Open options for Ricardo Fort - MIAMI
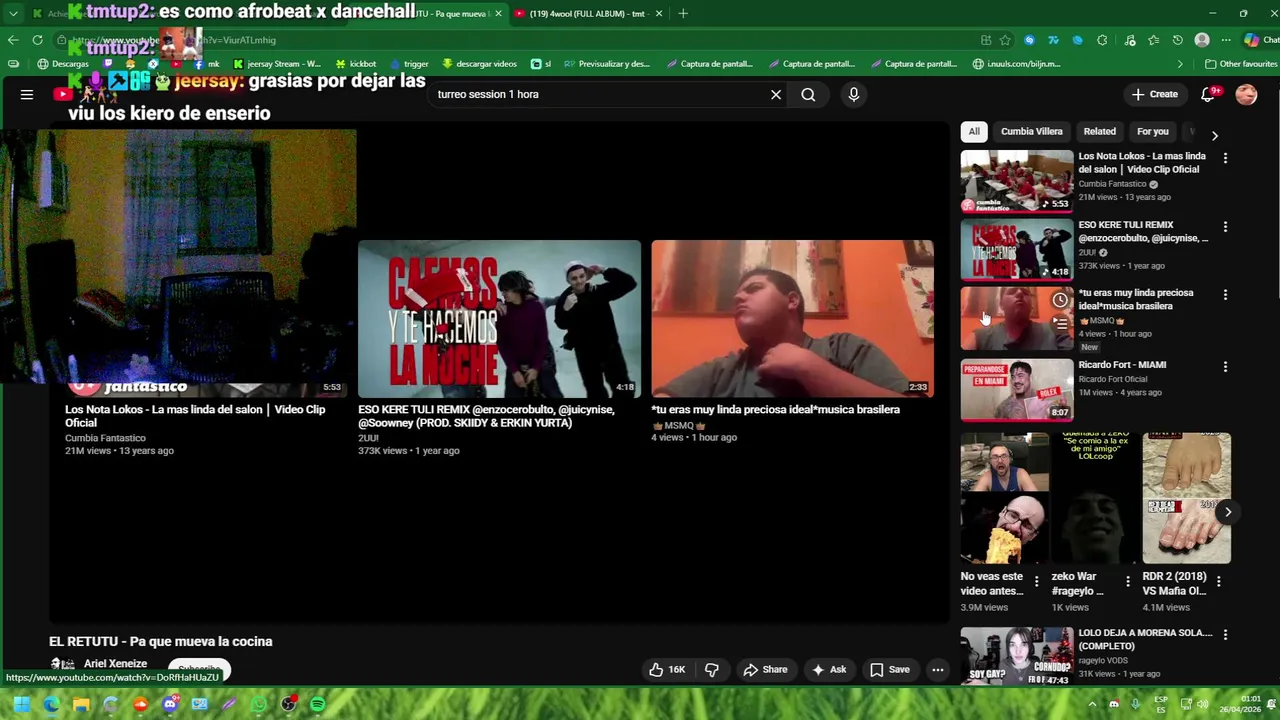1280x720 pixels. 1225,367
